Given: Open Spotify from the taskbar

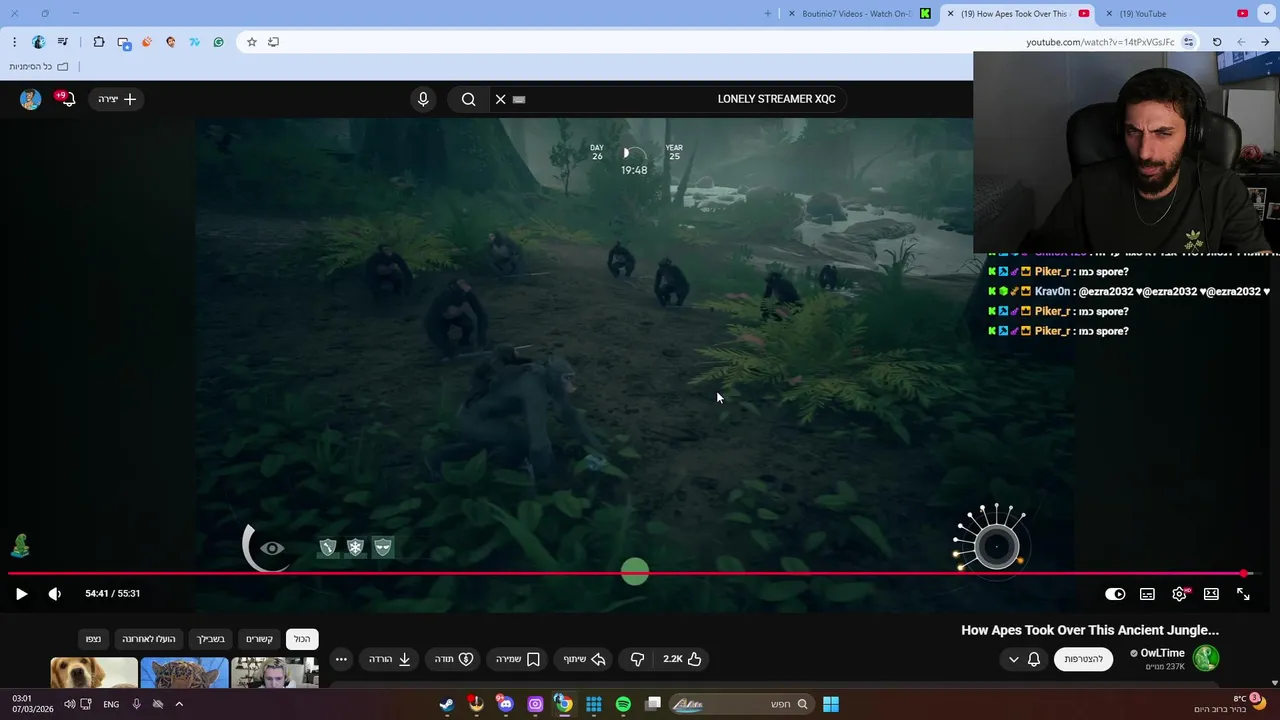Looking at the screenshot, I should (x=623, y=704).
